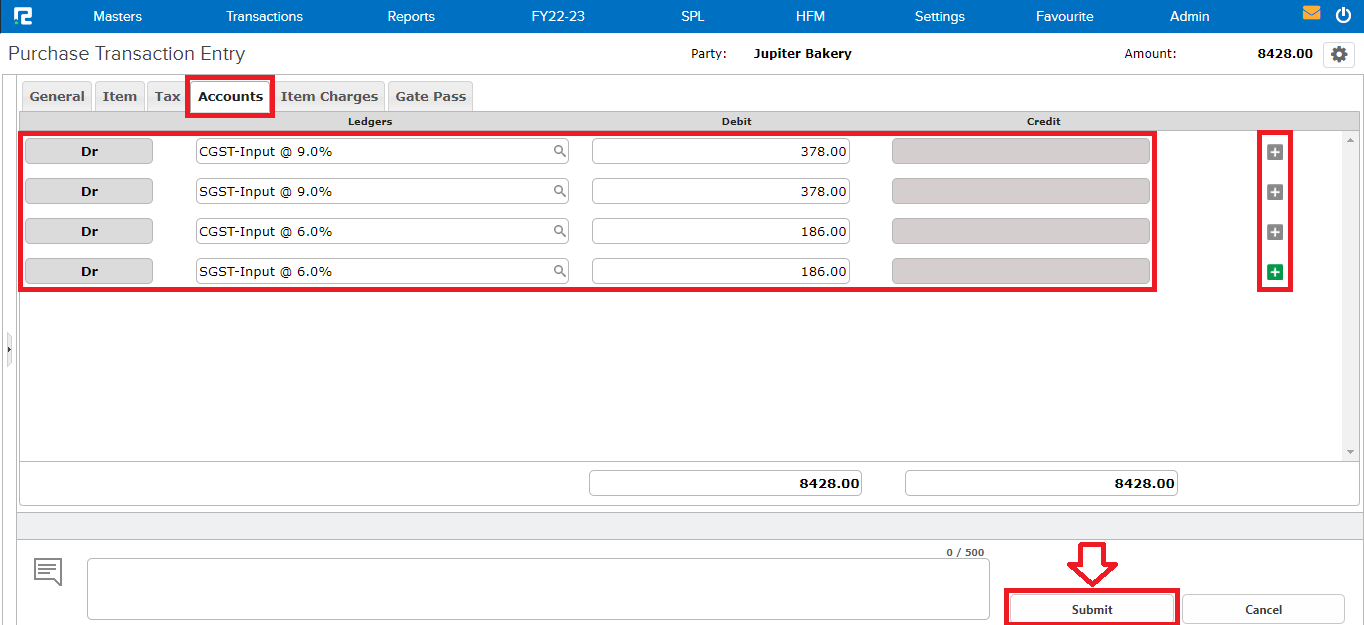Click the comment/remarks icon at bottom left
Image resolution: width=1364 pixels, height=625 pixels.
[x=47, y=571]
